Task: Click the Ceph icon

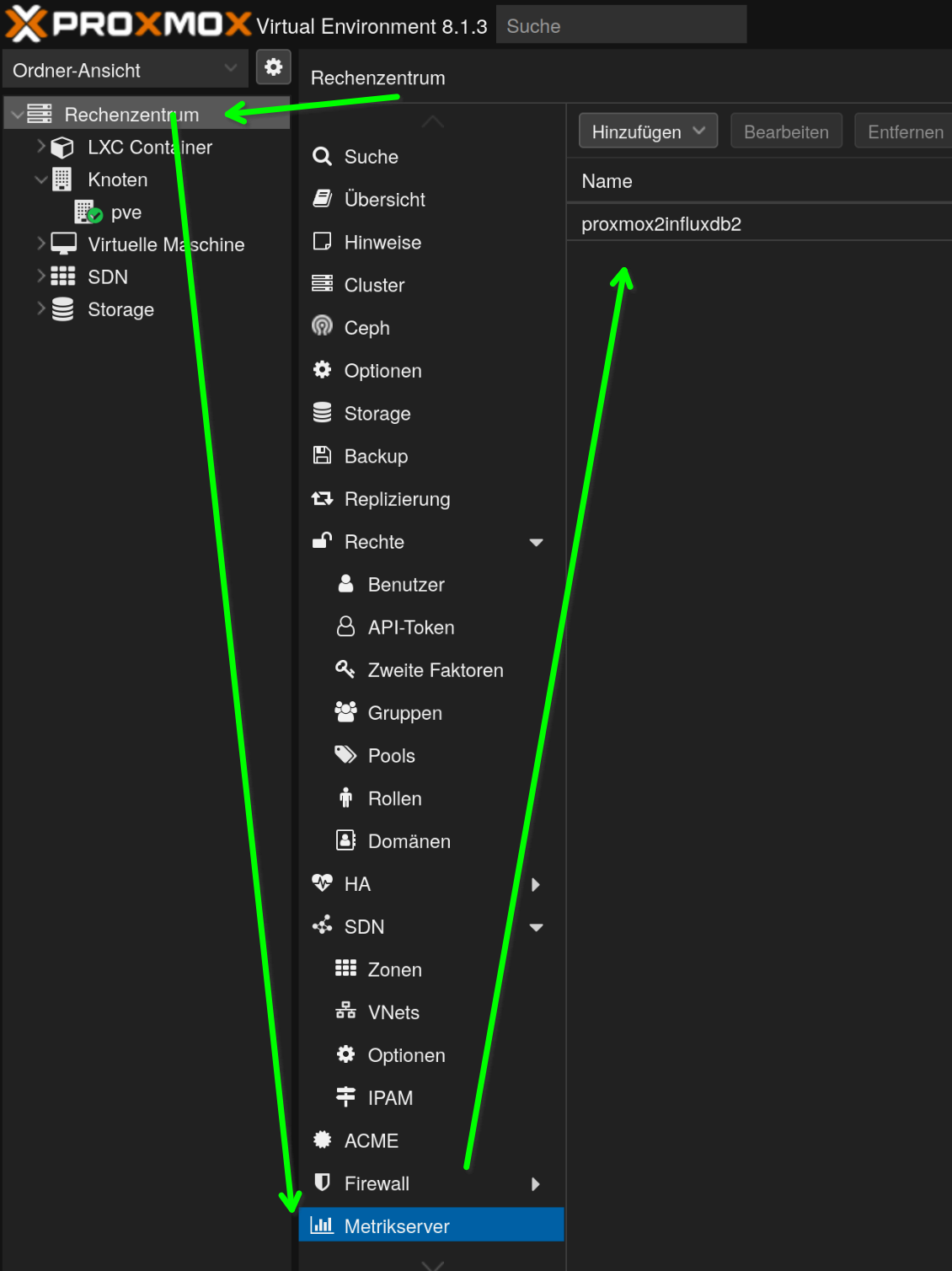Action: click(x=322, y=326)
